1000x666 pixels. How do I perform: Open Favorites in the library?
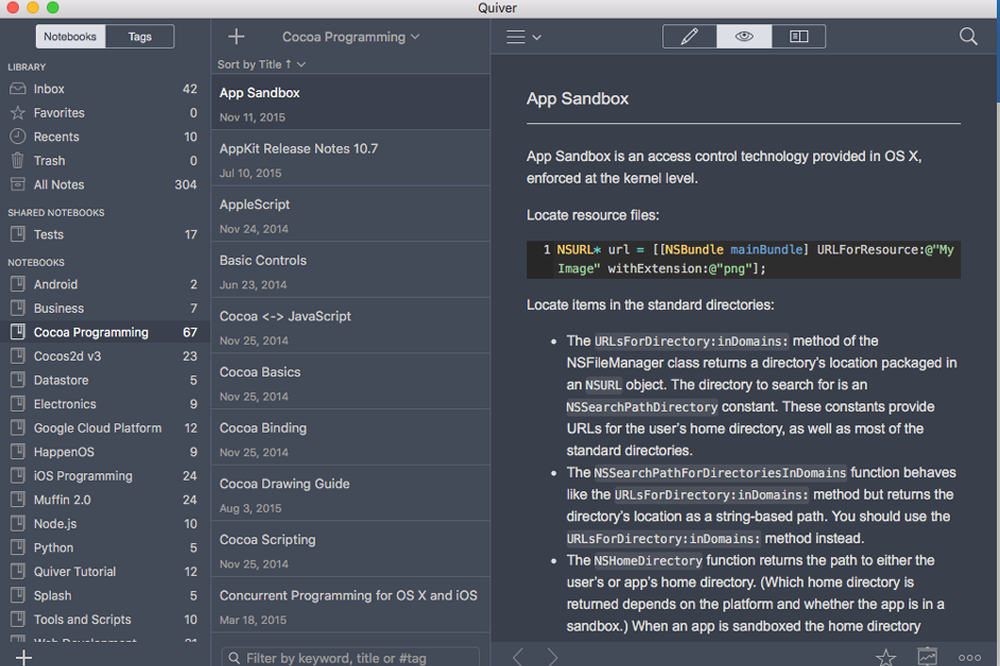[x=105, y=113]
